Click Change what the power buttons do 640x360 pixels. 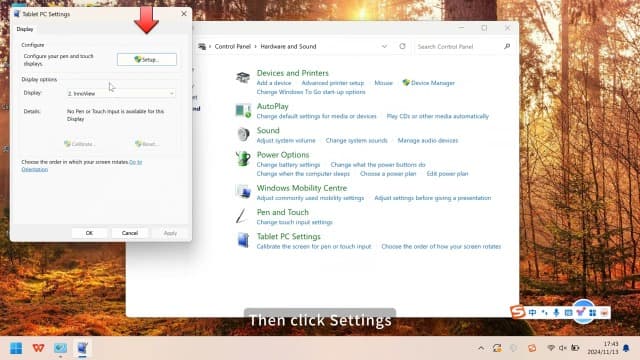[378, 165]
